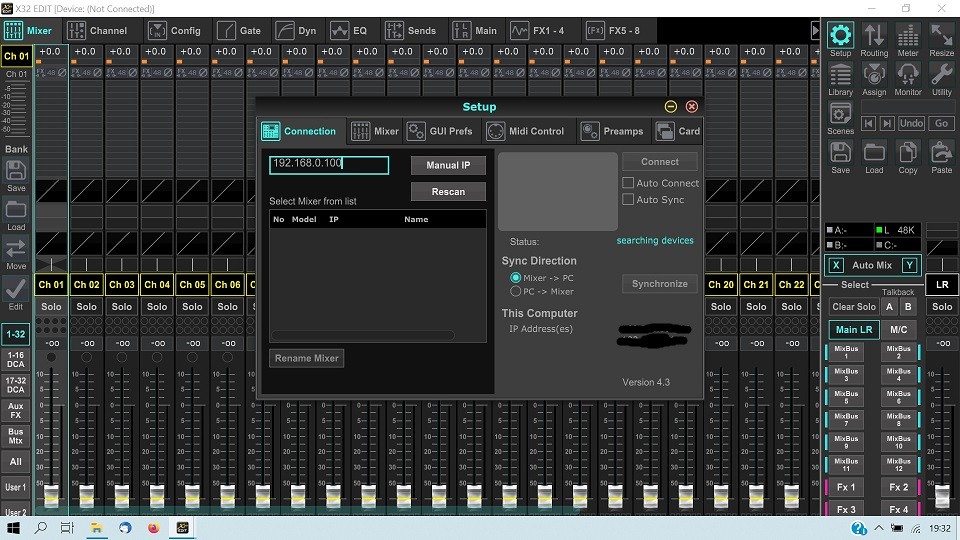Select PC -> Mixer sync direction
Viewport: 960px width, 540px height.
[516, 291]
